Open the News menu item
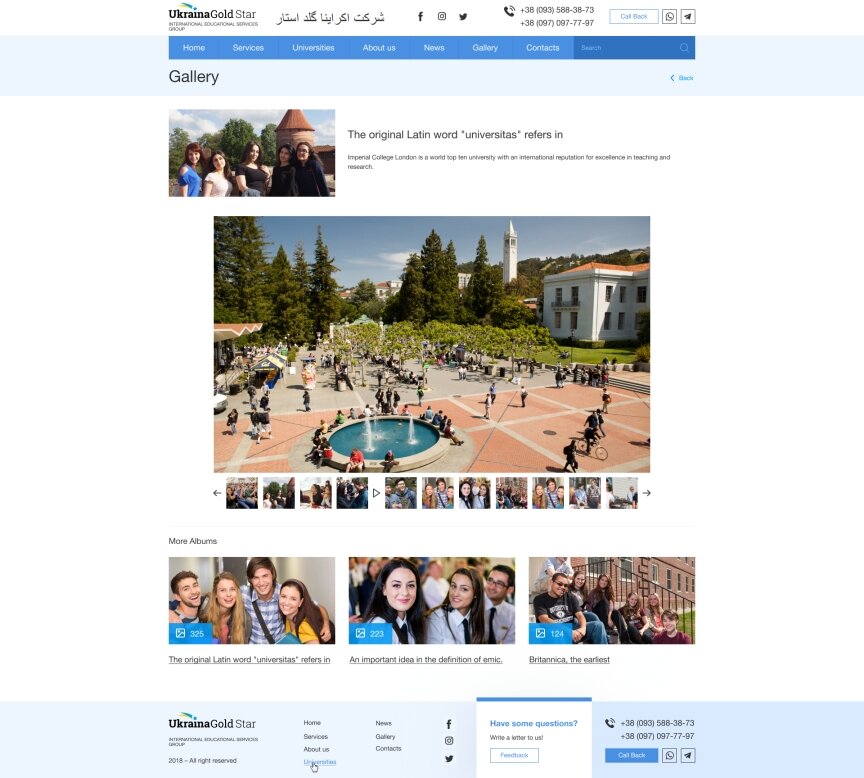Image resolution: width=864 pixels, height=778 pixels. pyautogui.click(x=434, y=48)
